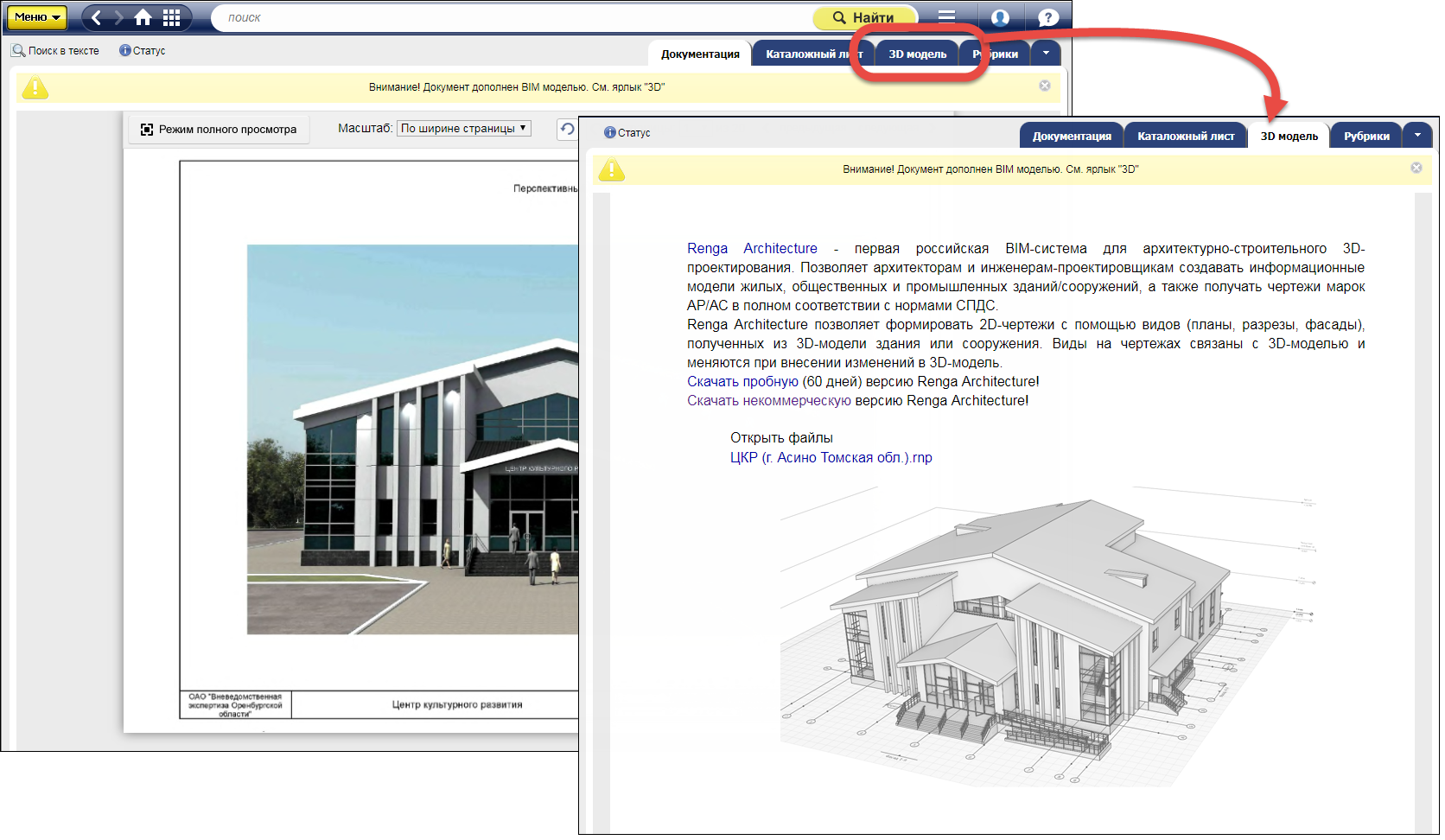Switch to Документация tab in right panel
1445x840 pixels.
[x=1072, y=137]
